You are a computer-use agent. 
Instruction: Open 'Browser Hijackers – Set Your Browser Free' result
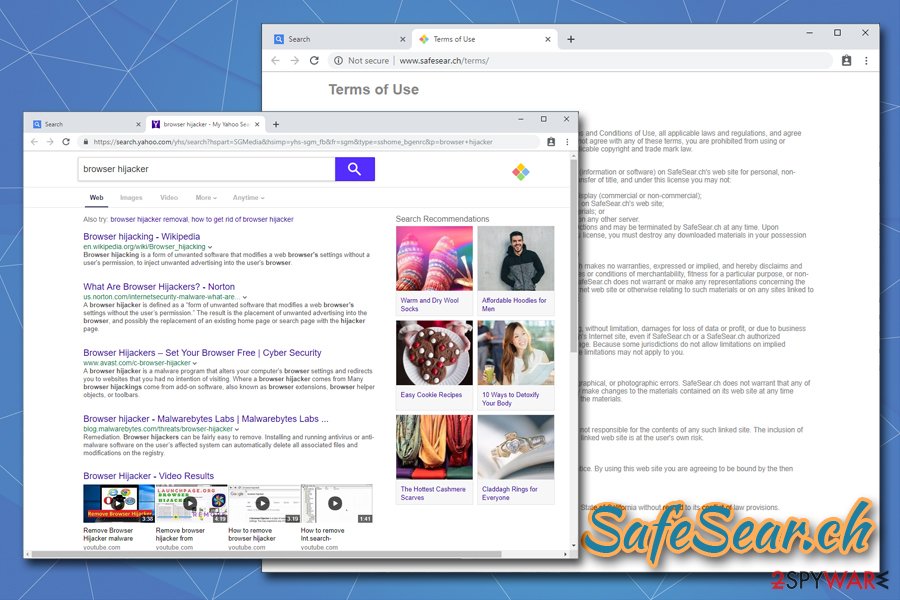(x=202, y=353)
